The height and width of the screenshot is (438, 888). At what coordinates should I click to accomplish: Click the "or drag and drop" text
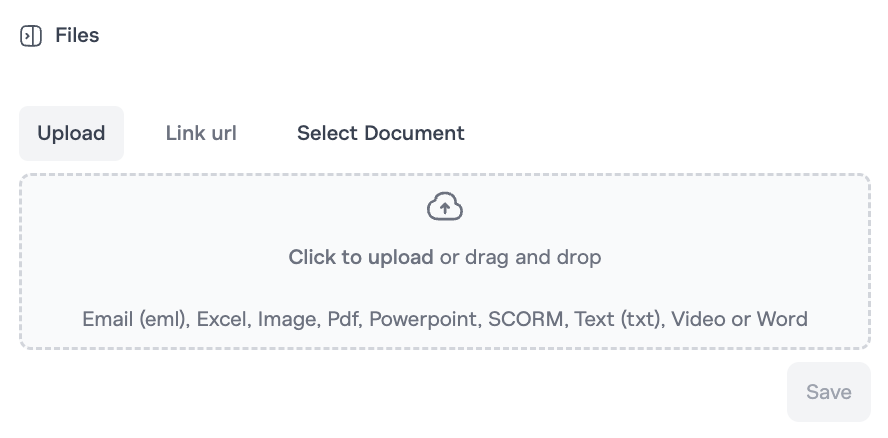pos(520,257)
